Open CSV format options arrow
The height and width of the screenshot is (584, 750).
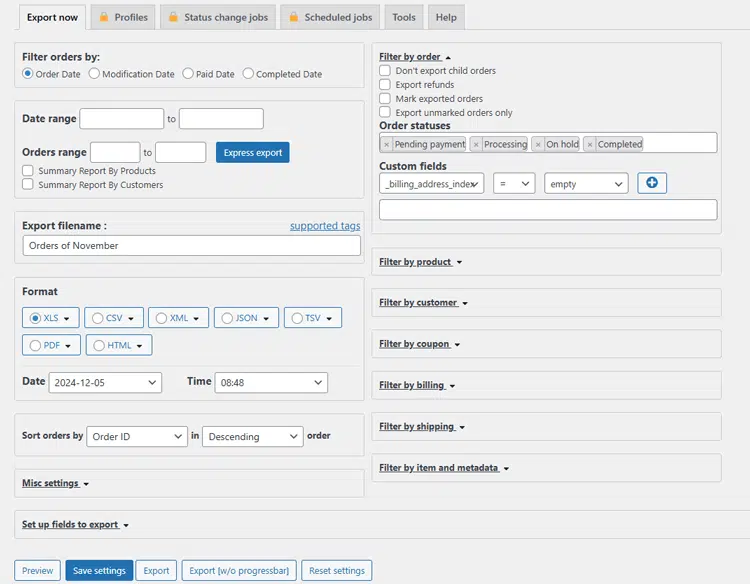pos(131,319)
